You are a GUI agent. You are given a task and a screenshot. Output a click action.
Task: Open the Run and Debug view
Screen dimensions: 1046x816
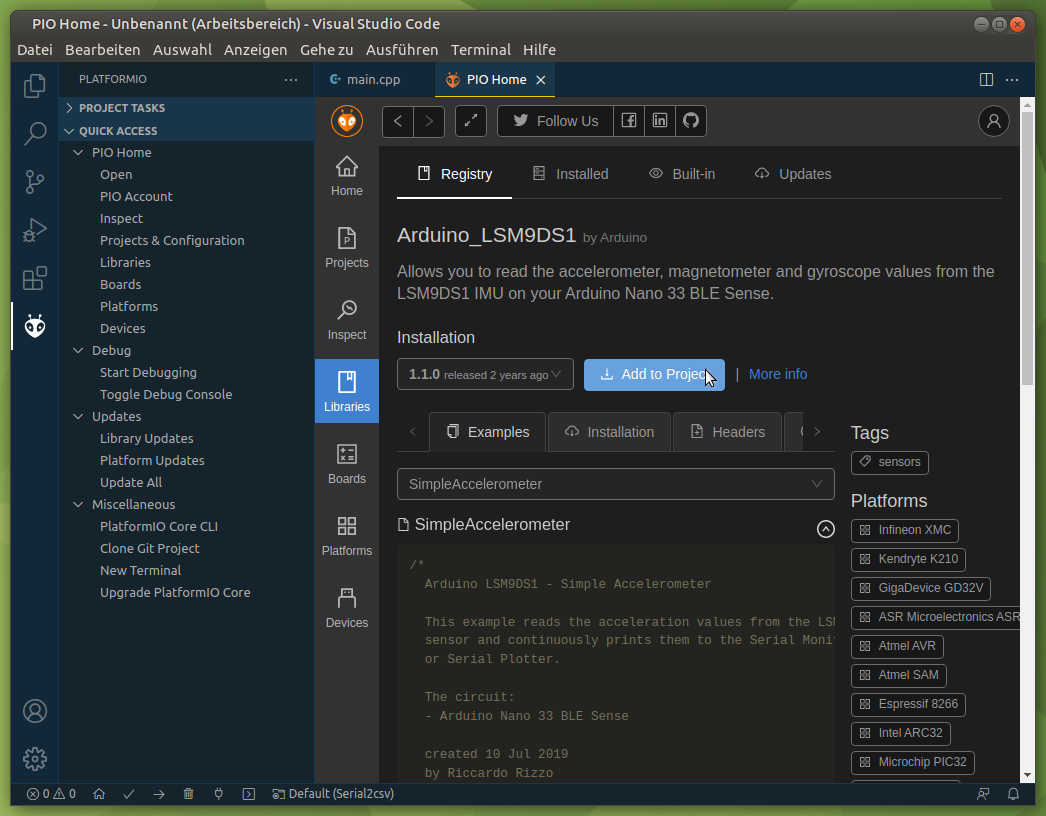[x=35, y=230]
